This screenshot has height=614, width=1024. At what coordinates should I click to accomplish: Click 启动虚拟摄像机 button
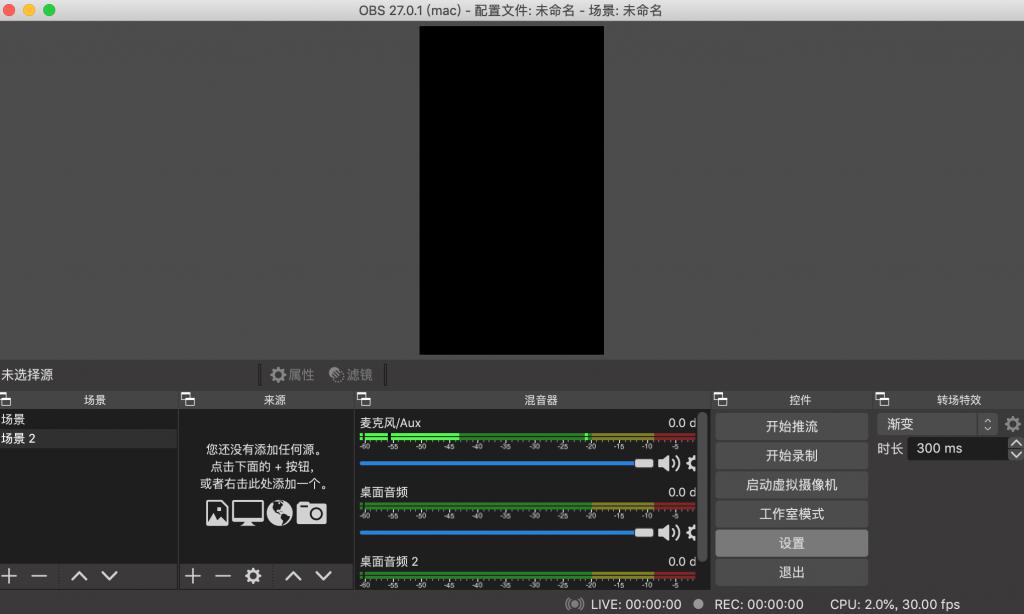(x=792, y=485)
